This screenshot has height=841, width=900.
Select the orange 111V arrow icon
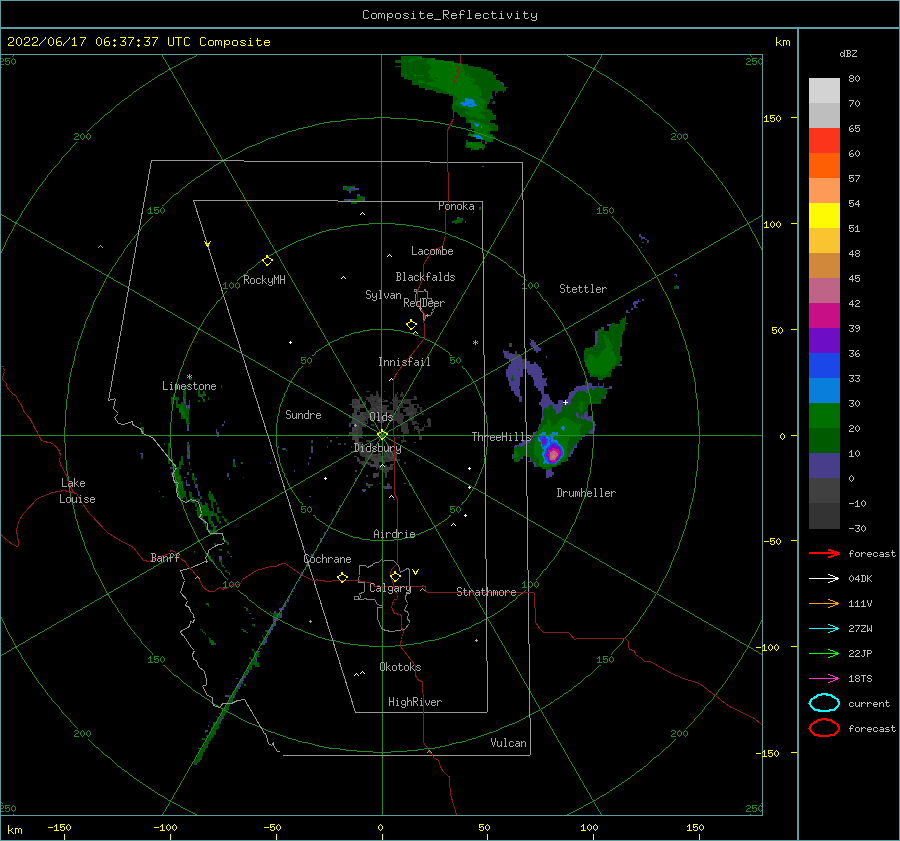824,603
